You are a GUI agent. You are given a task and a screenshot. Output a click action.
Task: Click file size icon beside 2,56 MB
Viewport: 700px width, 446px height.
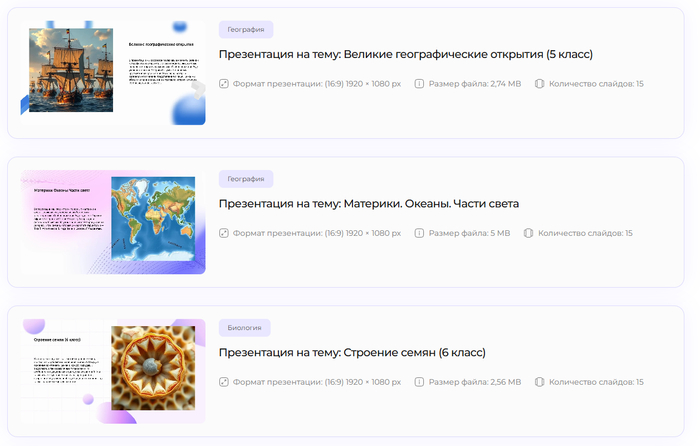[419, 382]
